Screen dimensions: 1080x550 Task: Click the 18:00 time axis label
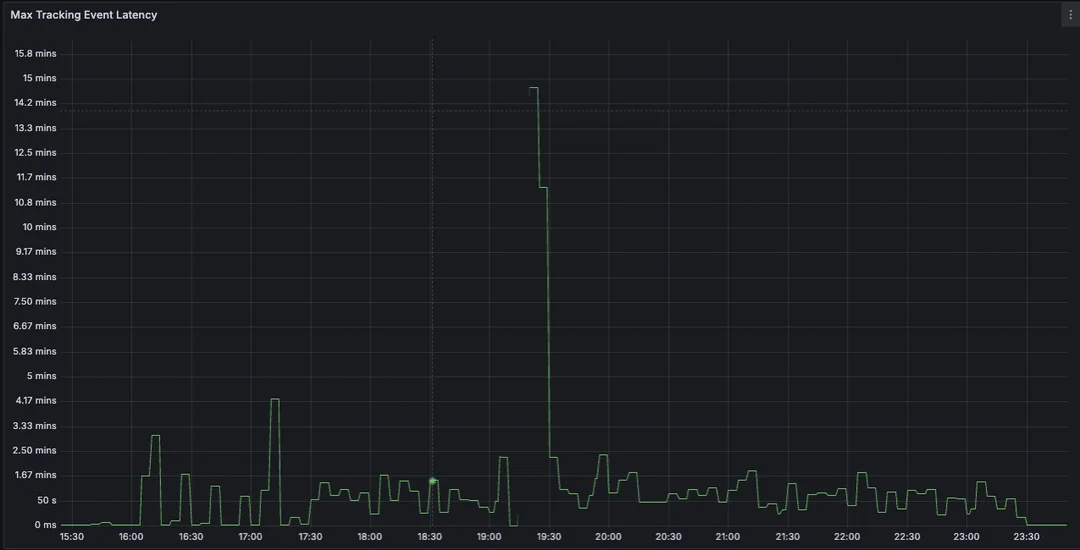click(370, 537)
